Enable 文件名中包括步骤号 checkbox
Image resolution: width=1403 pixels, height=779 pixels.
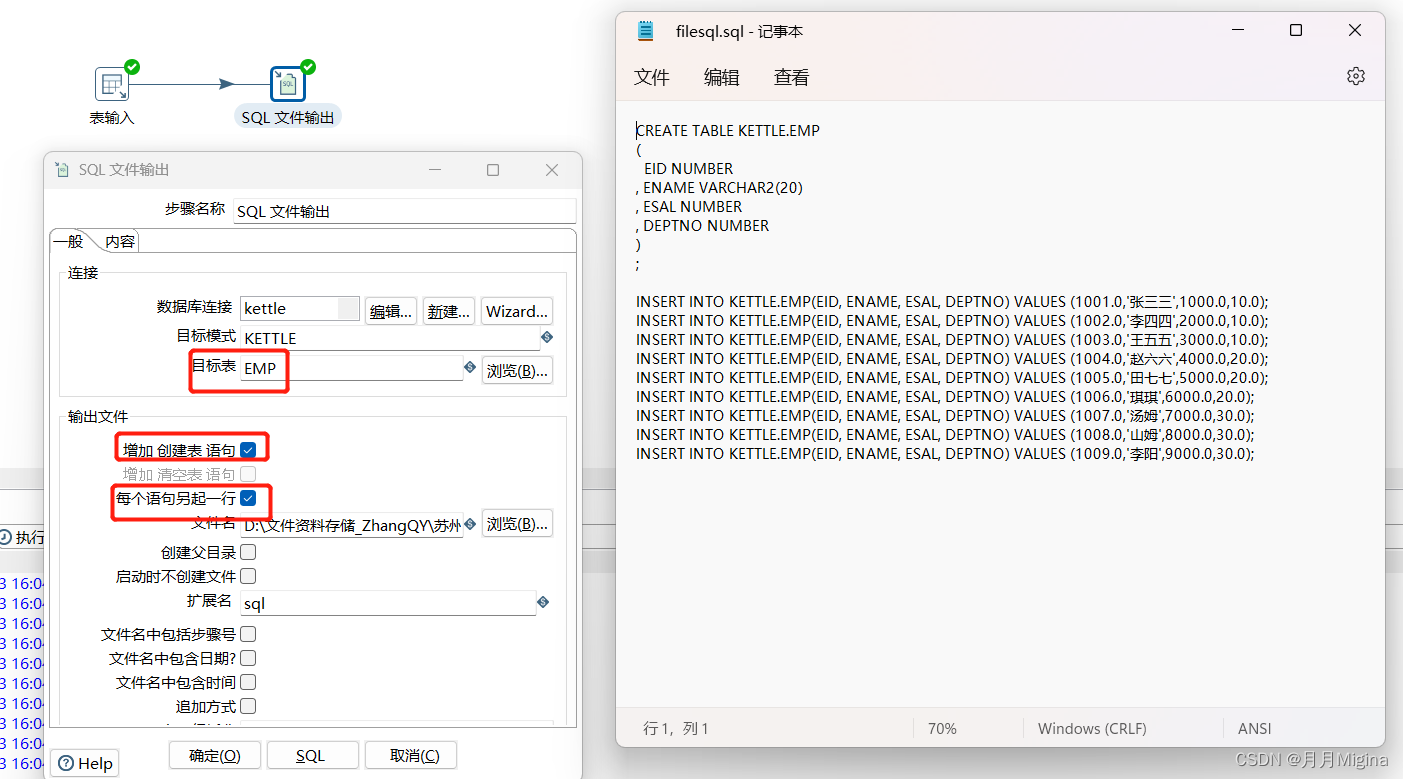(248, 634)
